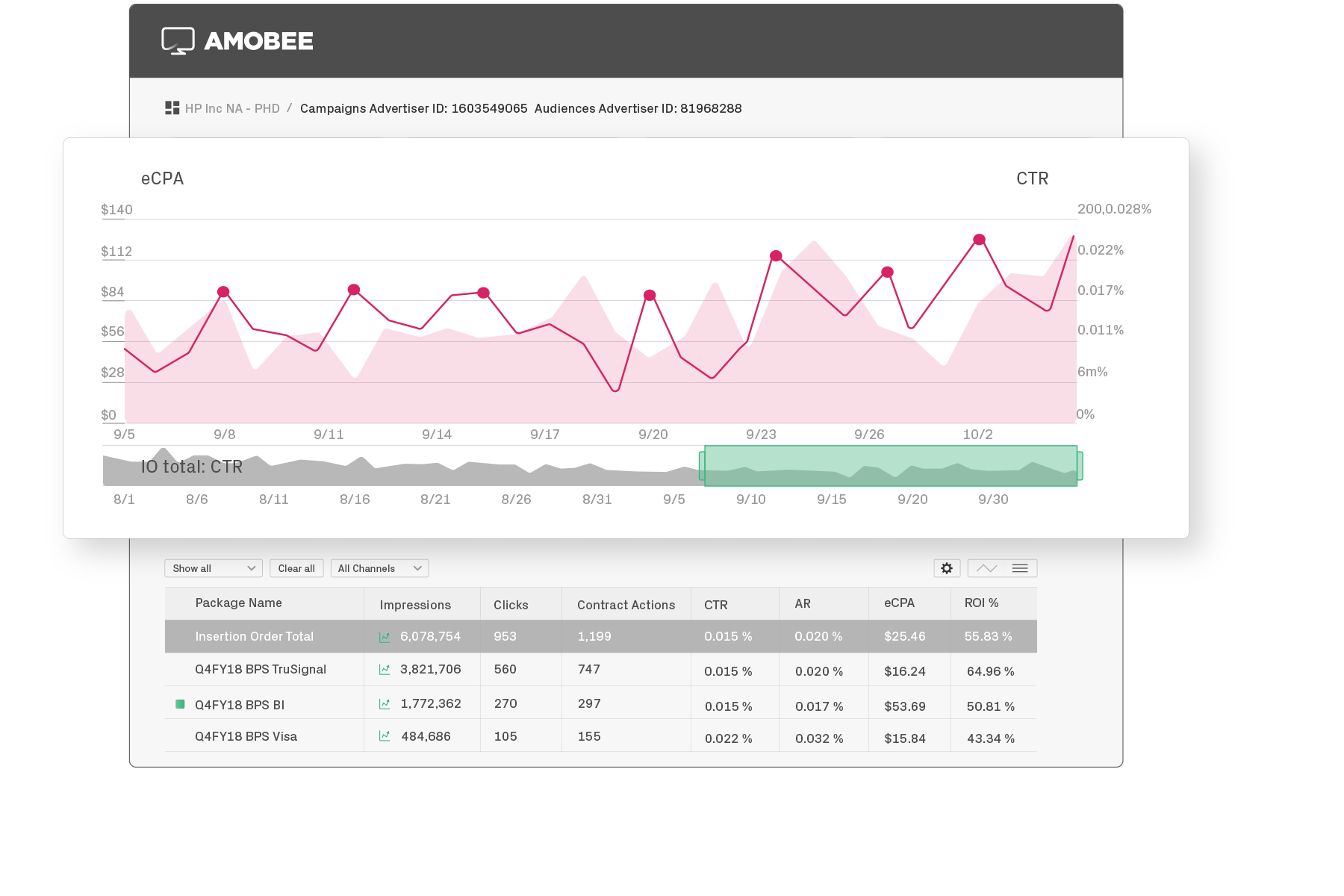Image resolution: width=1344 pixels, height=896 pixels.
Task: Click the data point near 9/20
Action: (650, 296)
